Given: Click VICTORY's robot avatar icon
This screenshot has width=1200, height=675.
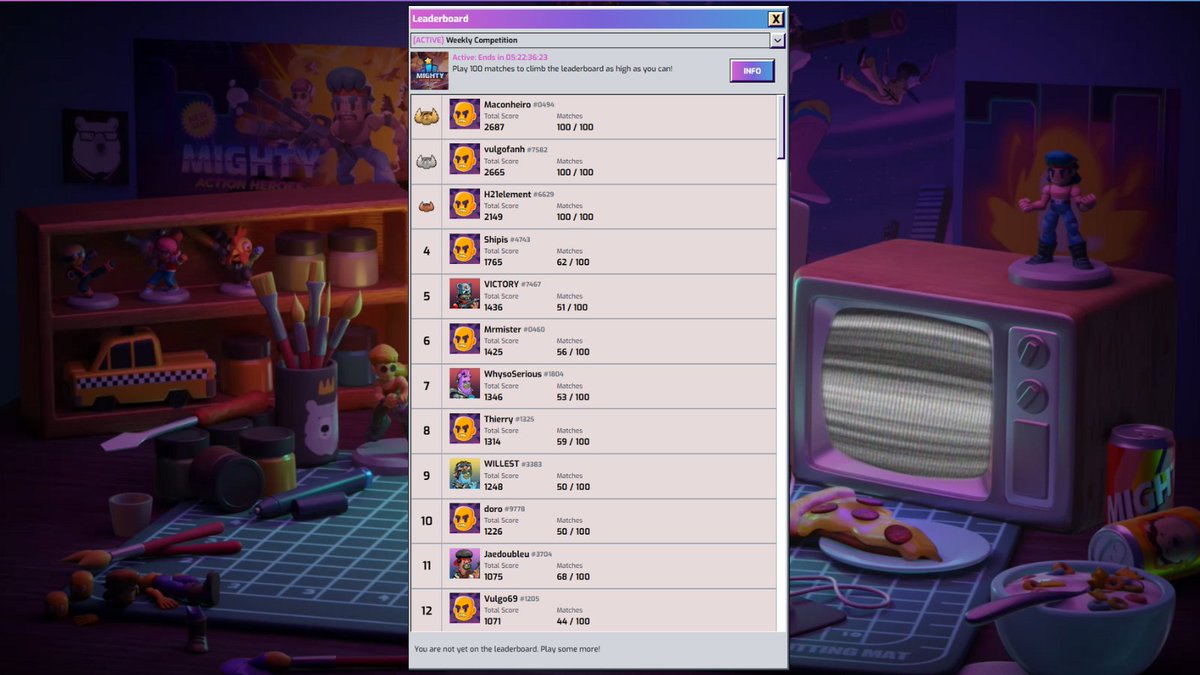Looking at the screenshot, I should coord(464,294).
